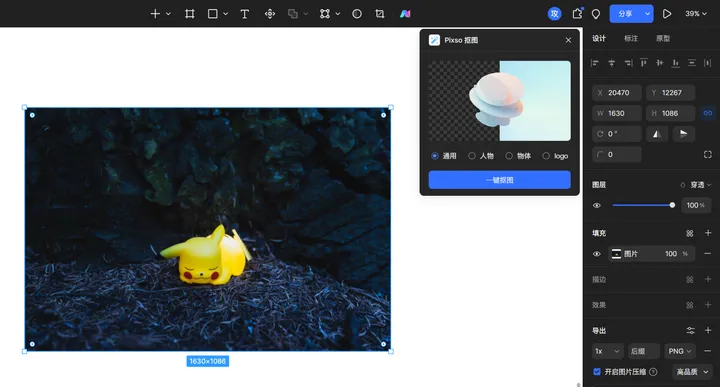This screenshot has width=720, height=387.
Task: Toggle the constrain proportions link icon
Action: [x=708, y=113]
